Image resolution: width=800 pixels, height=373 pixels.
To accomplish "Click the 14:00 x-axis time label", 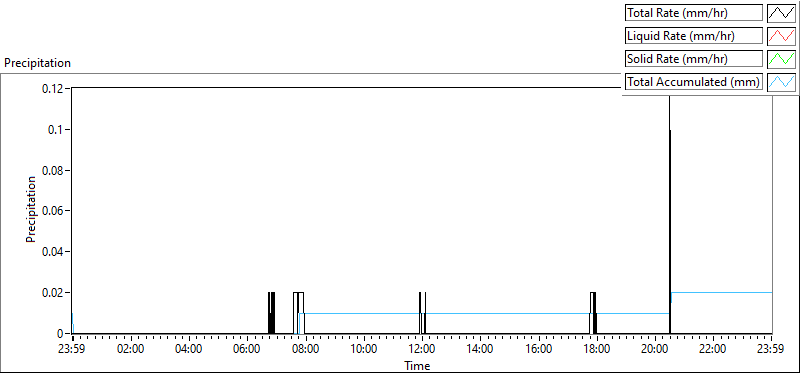I will click(x=480, y=350).
